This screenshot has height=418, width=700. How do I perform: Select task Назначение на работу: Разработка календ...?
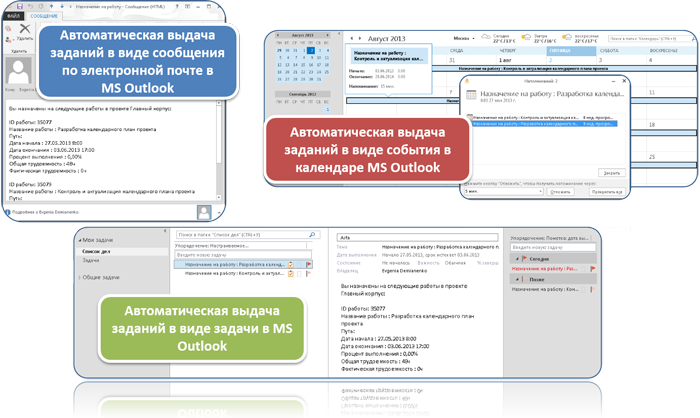(243, 265)
